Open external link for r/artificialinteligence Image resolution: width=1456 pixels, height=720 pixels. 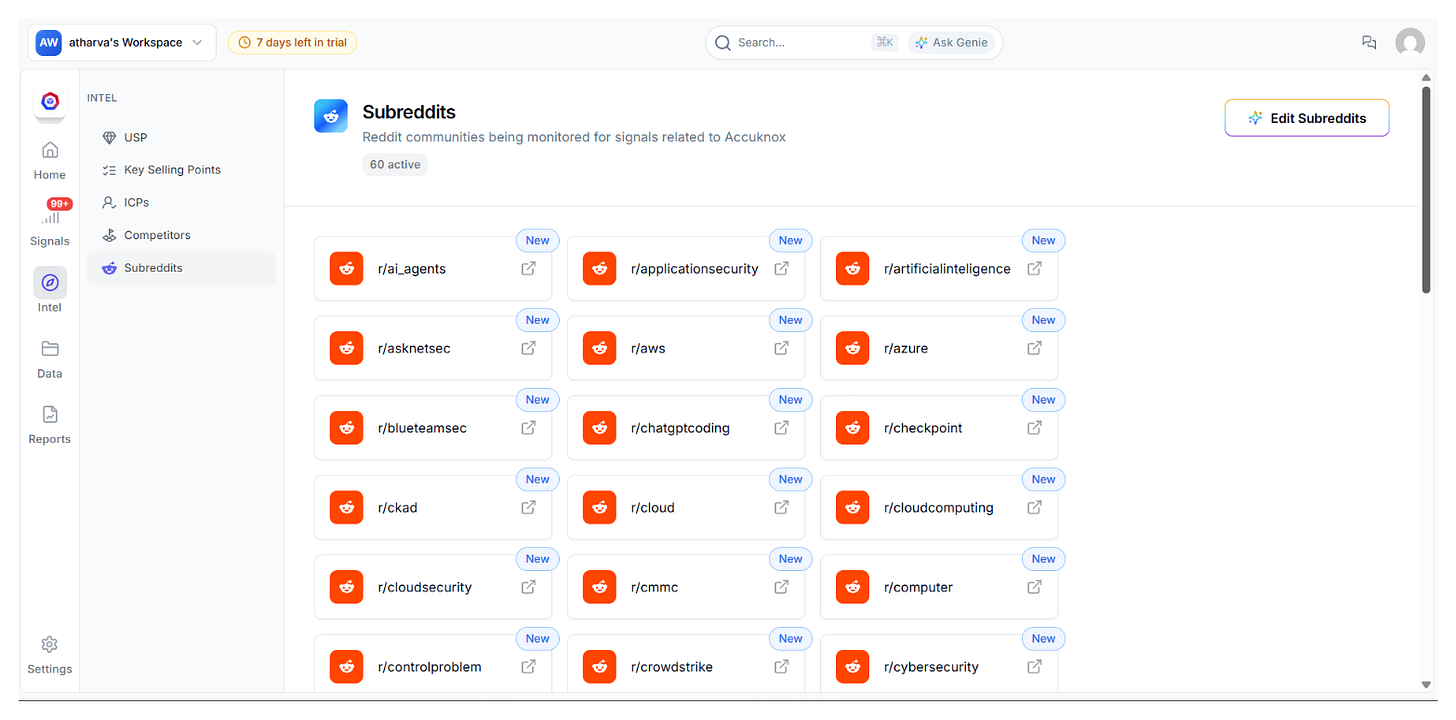[x=1035, y=268]
